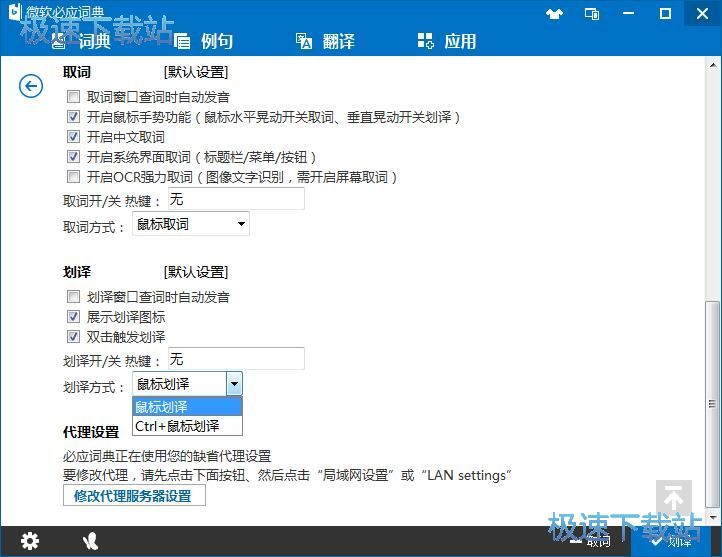Toggle 双击触发划译 checkbox
This screenshot has height=557, width=722.
73,337
